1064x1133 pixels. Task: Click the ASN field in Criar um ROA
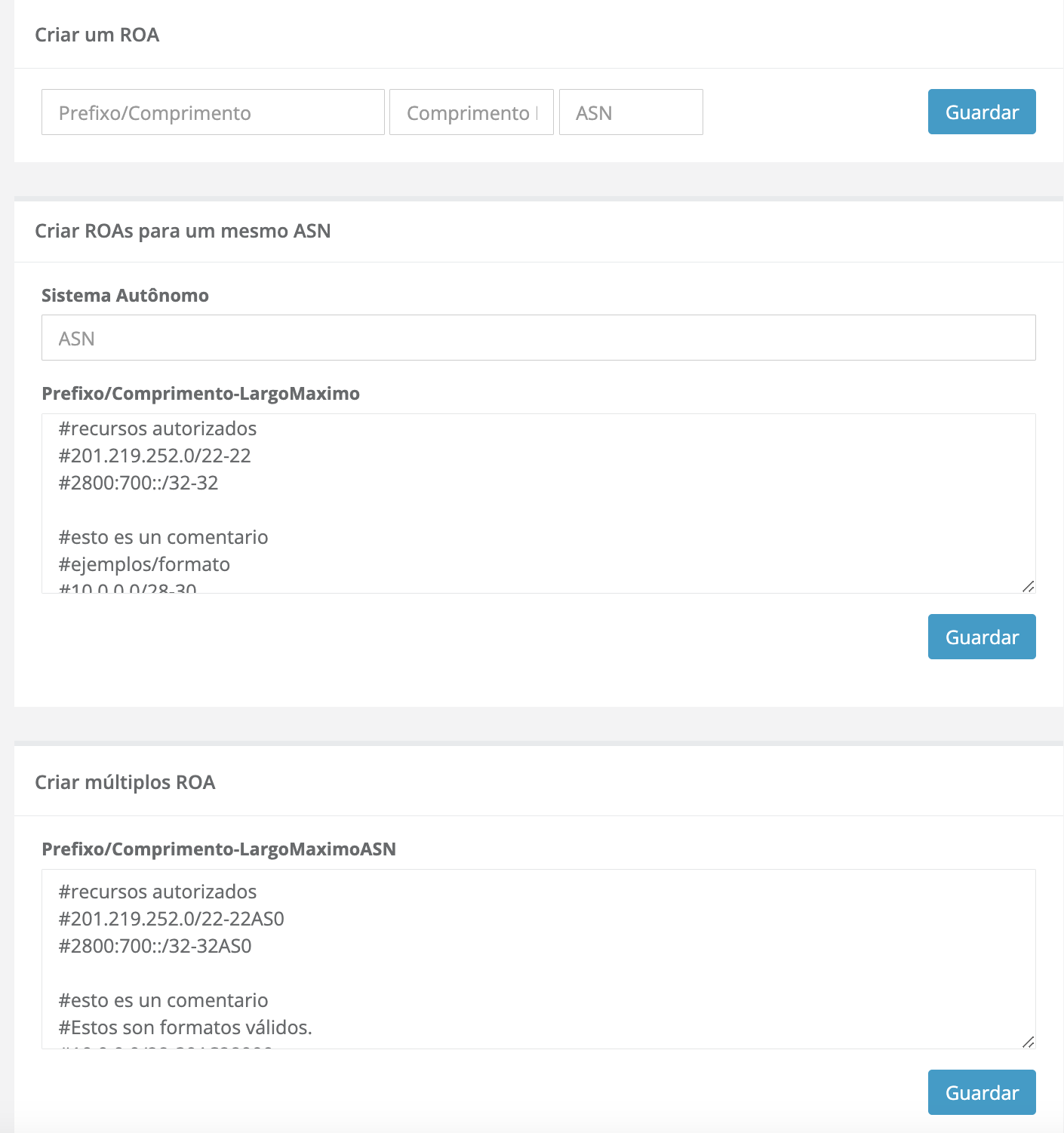(631, 112)
